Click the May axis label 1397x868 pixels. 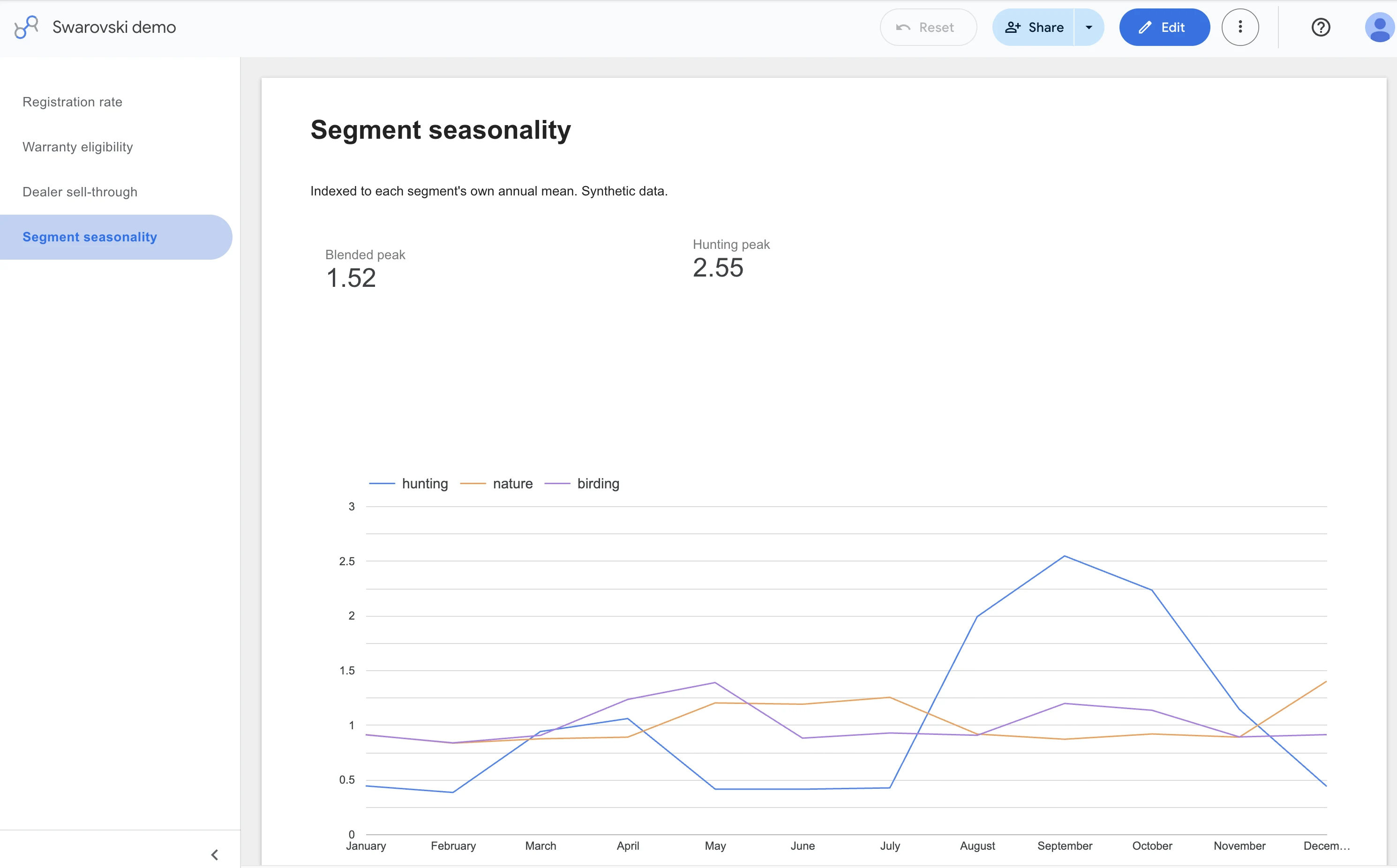(x=715, y=846)
